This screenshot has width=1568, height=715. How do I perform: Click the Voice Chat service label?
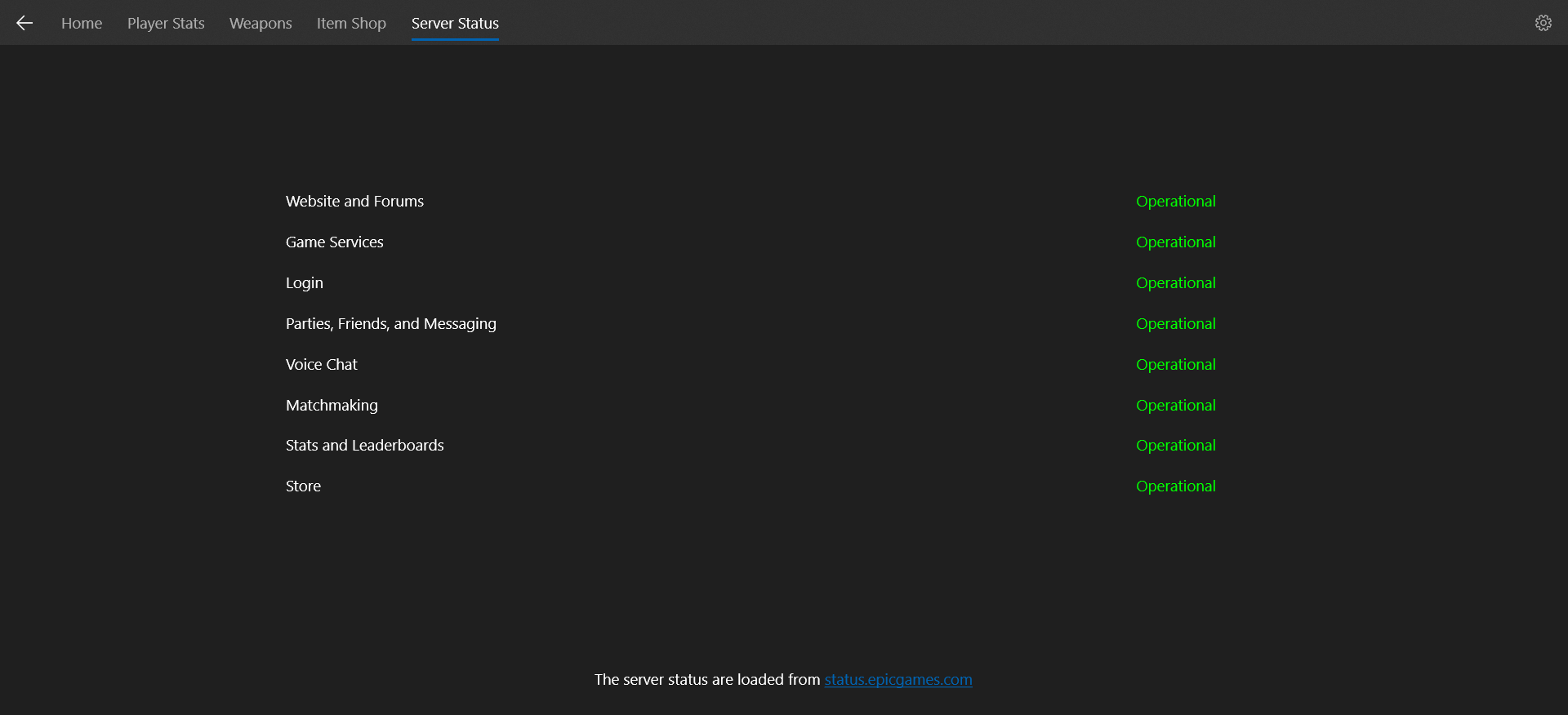click(322, 365)
